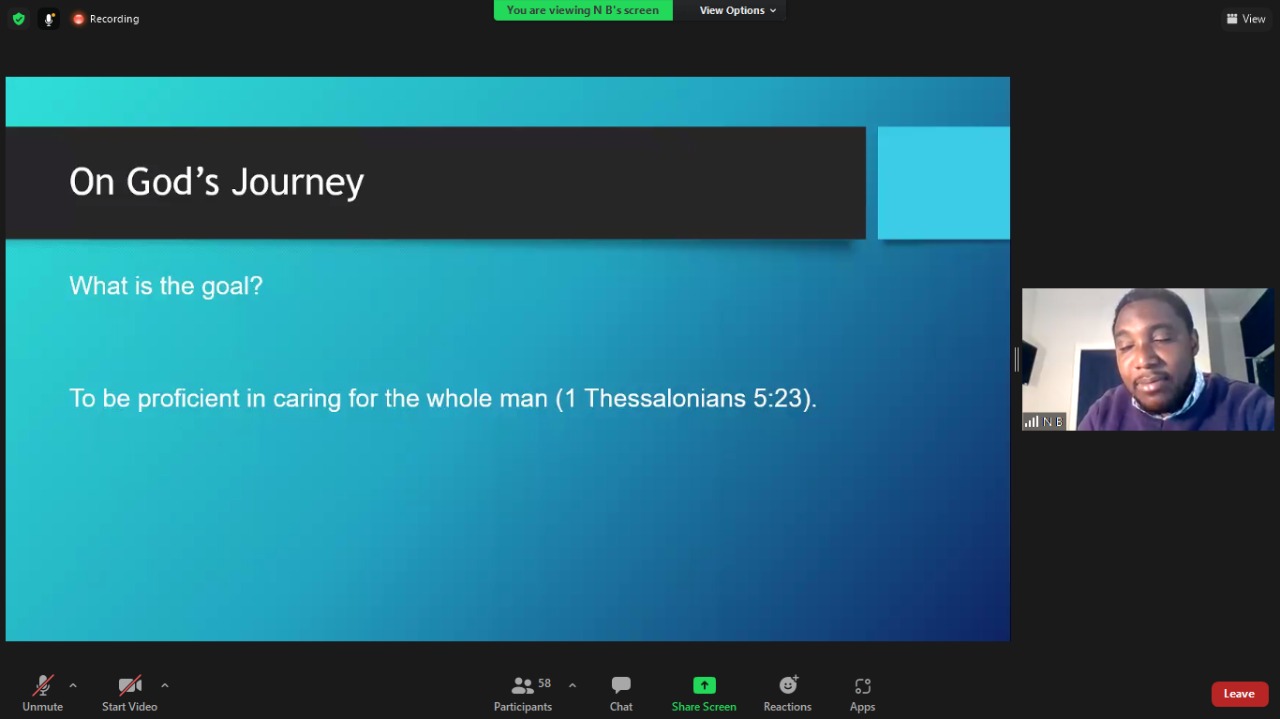Viewport: 1280px width, 719px height.
Task: Expand video options arrow beside Start Video
Action: coord(165,686)
